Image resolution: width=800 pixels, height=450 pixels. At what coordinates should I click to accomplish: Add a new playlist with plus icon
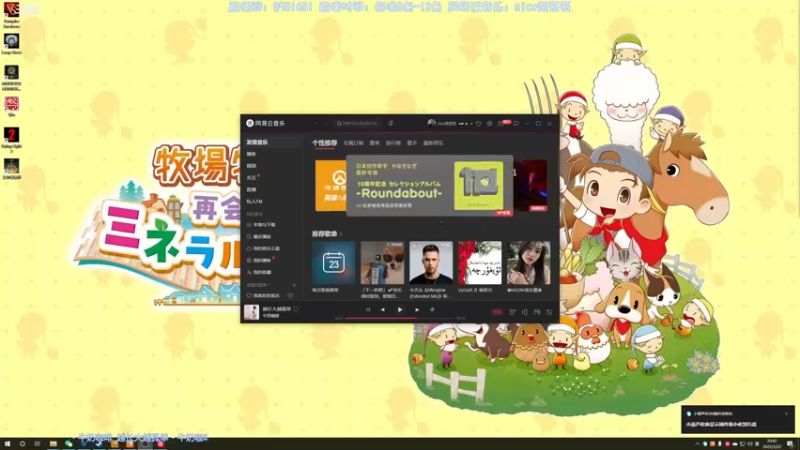pos(294,285)
